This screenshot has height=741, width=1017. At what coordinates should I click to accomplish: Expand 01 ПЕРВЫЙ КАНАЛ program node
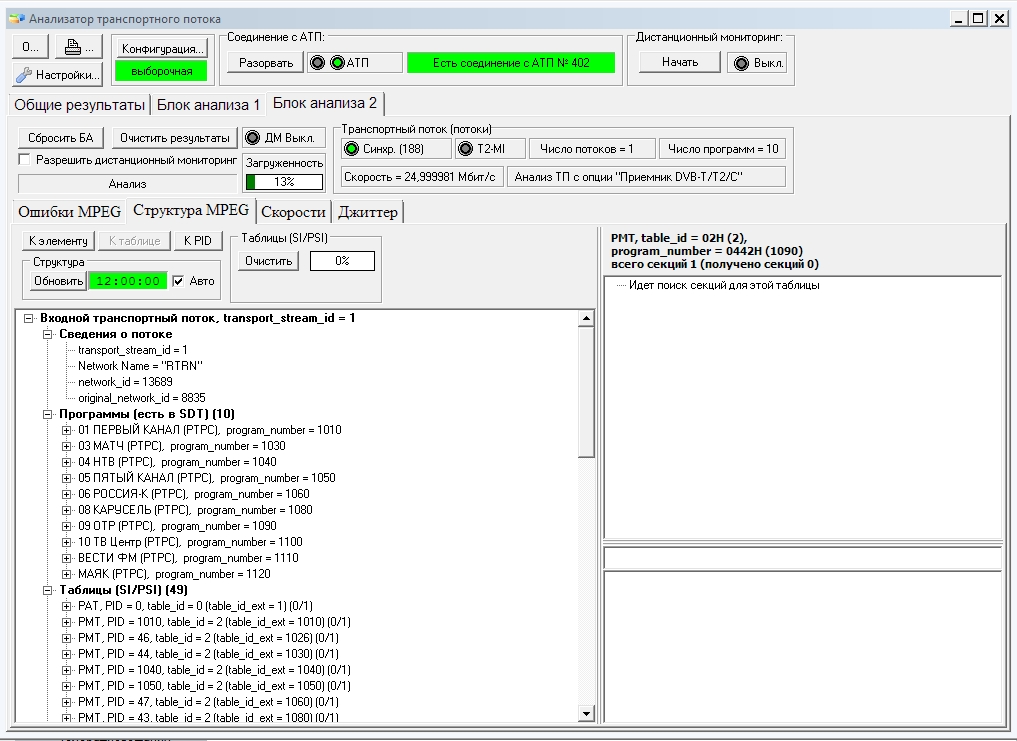66,430
